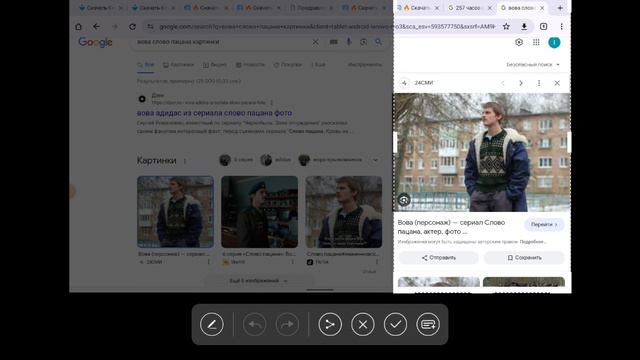This screenshot has height=360, width=640.
Task: Go to Chrome home page icon
Action: click(78, 27)
